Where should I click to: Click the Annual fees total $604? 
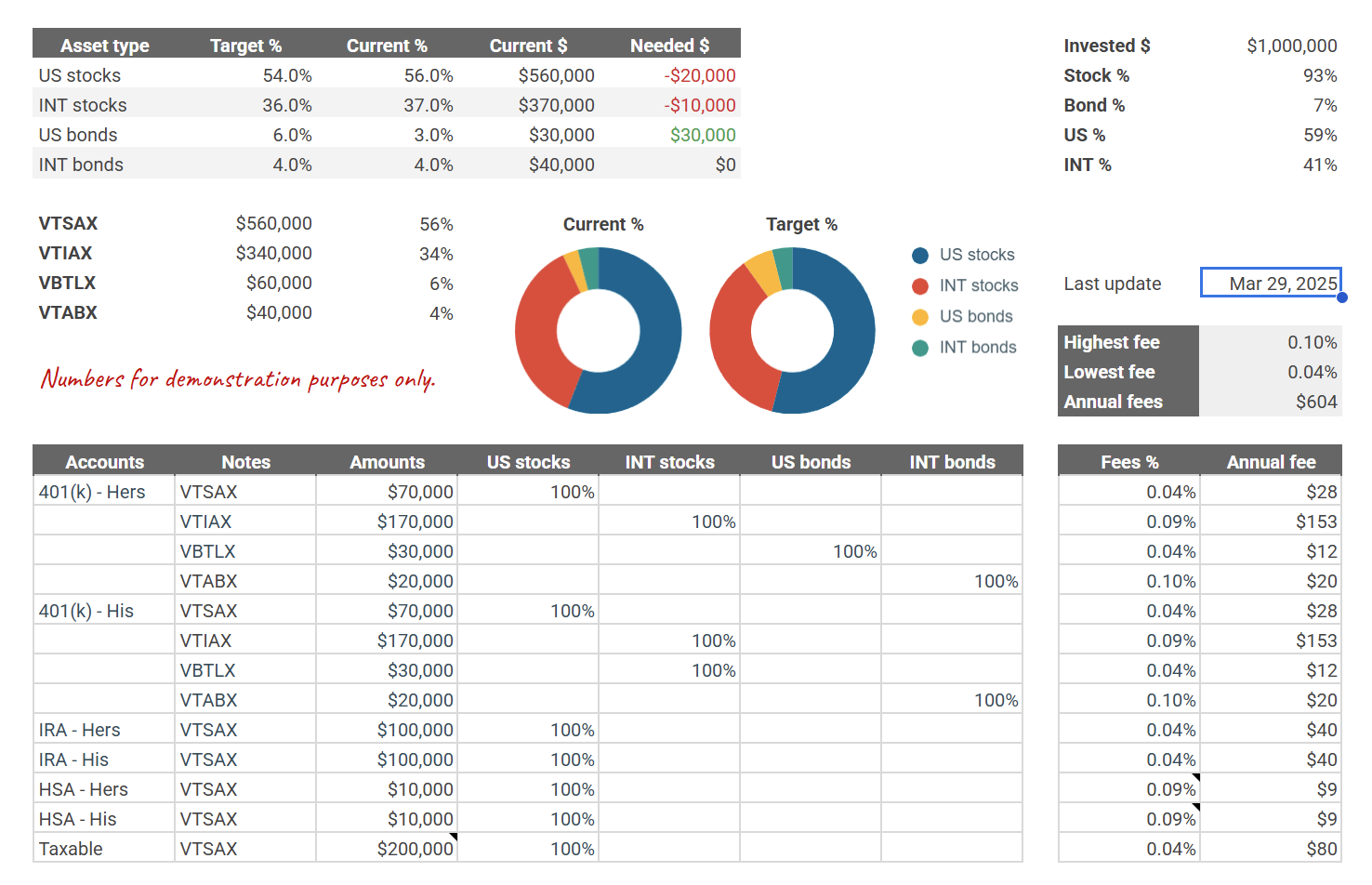(x=1271, y=402)
